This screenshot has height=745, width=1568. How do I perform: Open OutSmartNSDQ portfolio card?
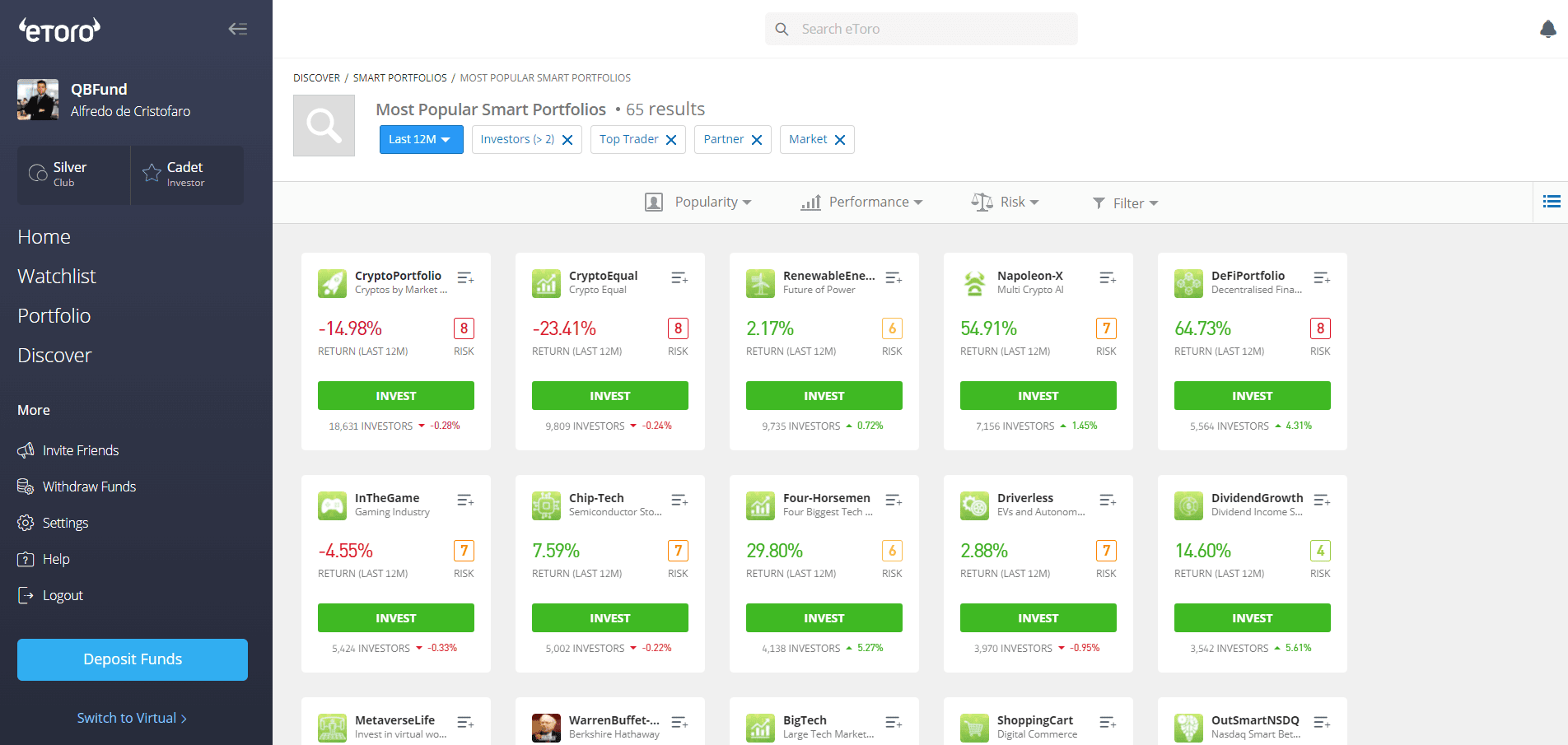pyautogui.click(x=1253, y=721)
